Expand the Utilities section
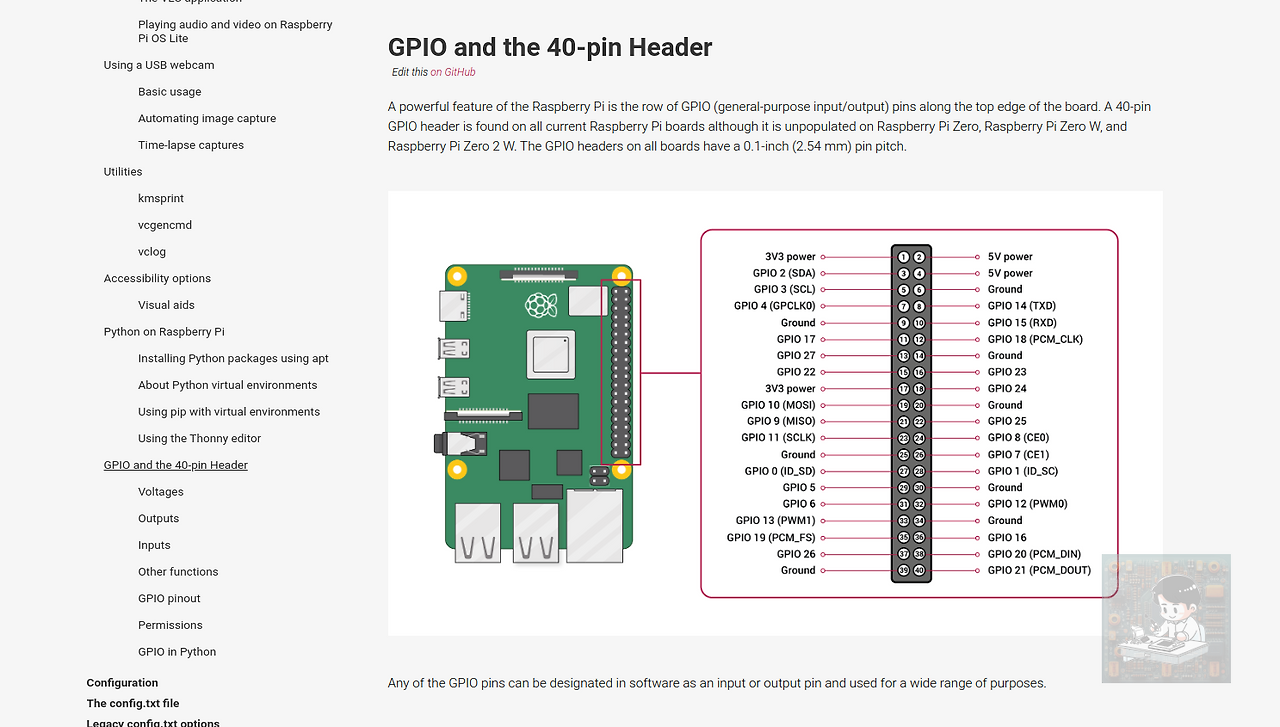Viewport: 1280px width, 727px height. tap(123, 171)
